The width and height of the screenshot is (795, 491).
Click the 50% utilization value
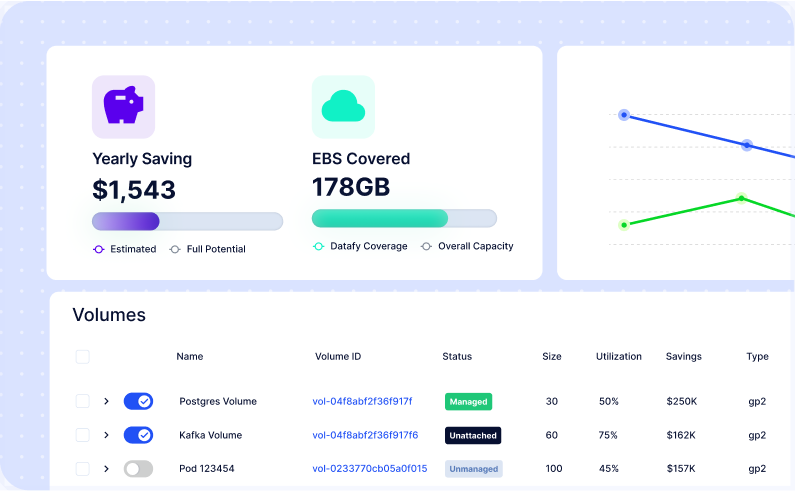point(609,401)
